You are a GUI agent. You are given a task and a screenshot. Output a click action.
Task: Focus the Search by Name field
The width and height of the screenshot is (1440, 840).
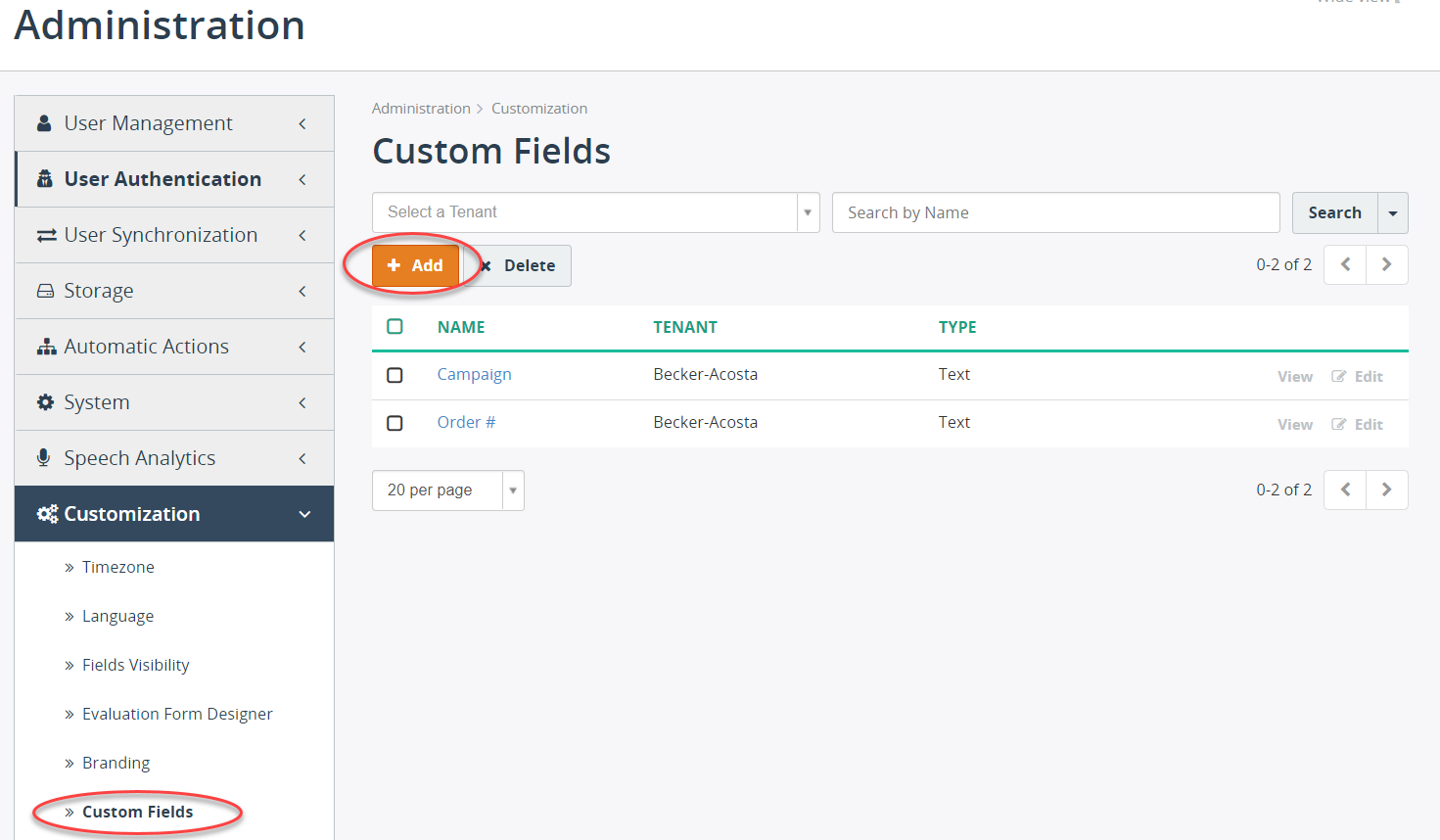click(x=1056, y=212)
